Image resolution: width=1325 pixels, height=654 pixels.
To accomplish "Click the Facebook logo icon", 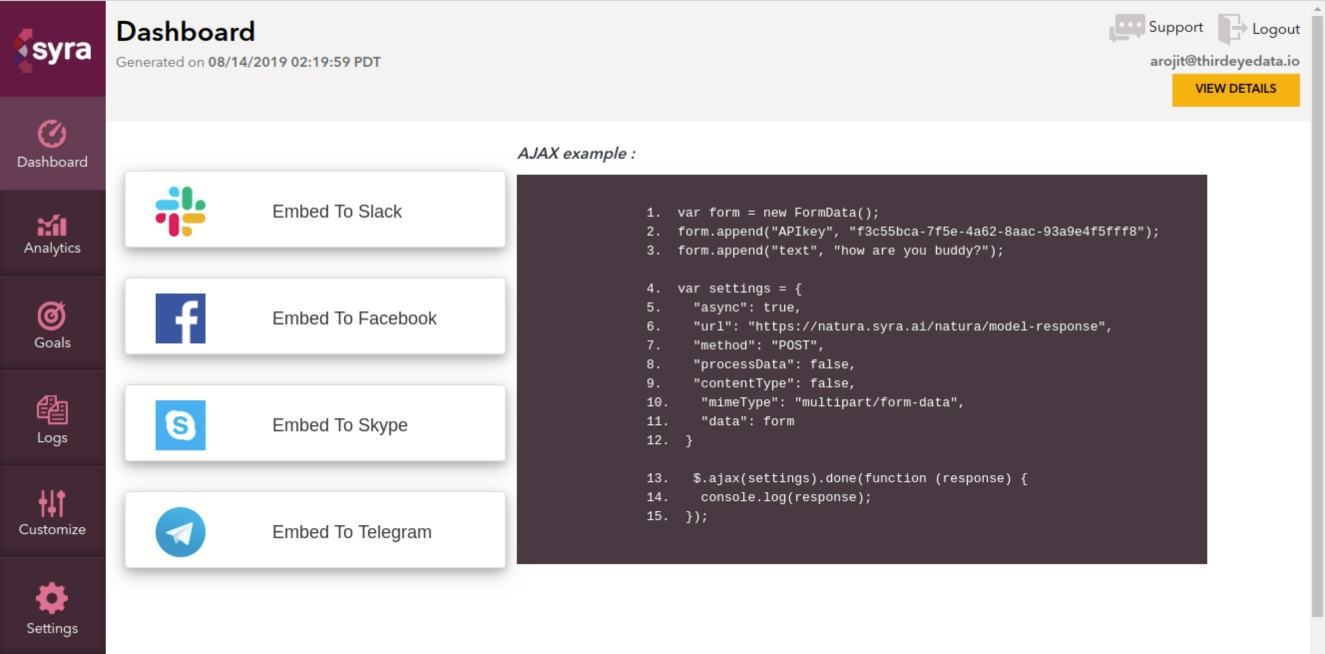I will 181,318.
